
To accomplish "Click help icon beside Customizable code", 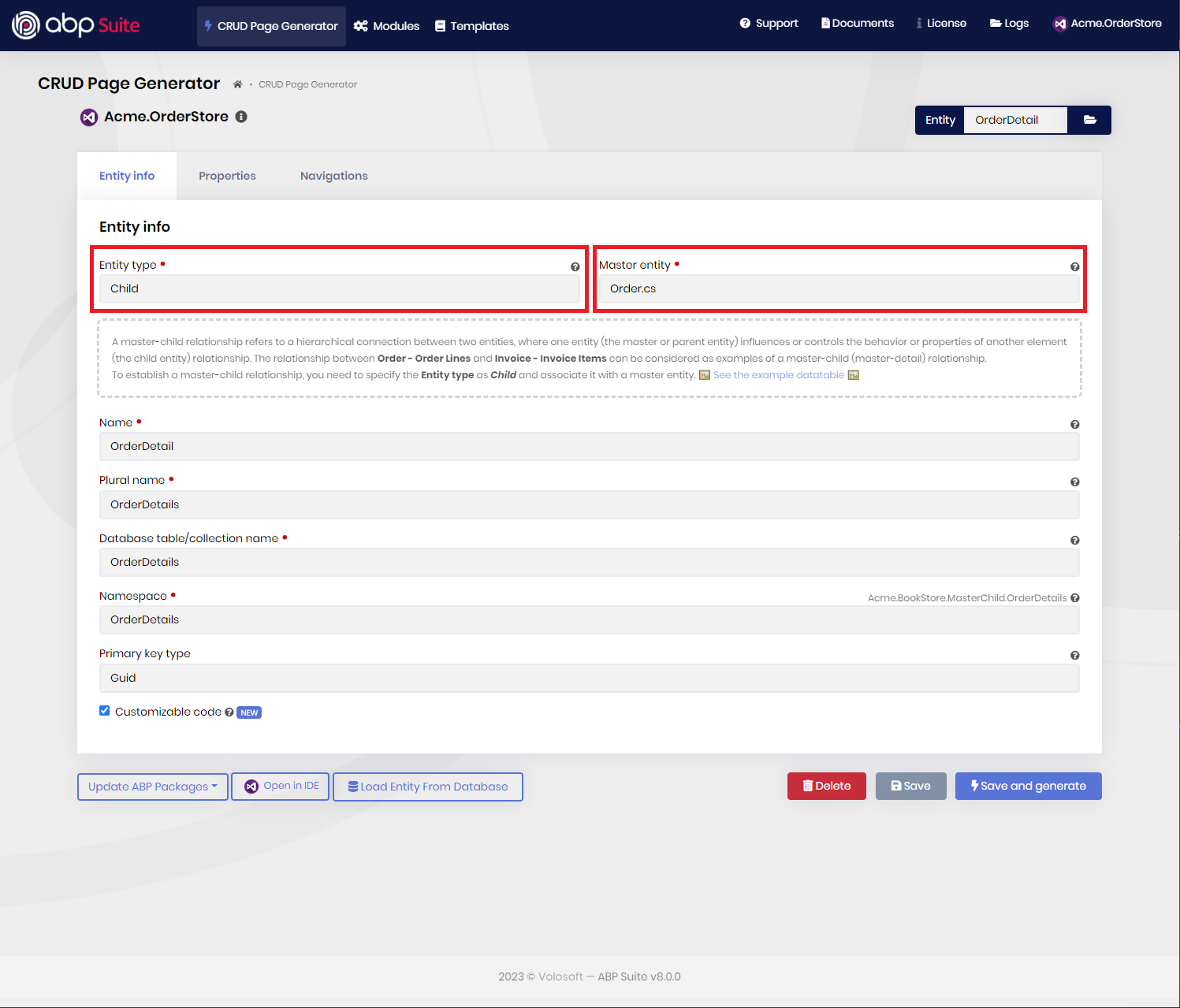I will (229, 712).
